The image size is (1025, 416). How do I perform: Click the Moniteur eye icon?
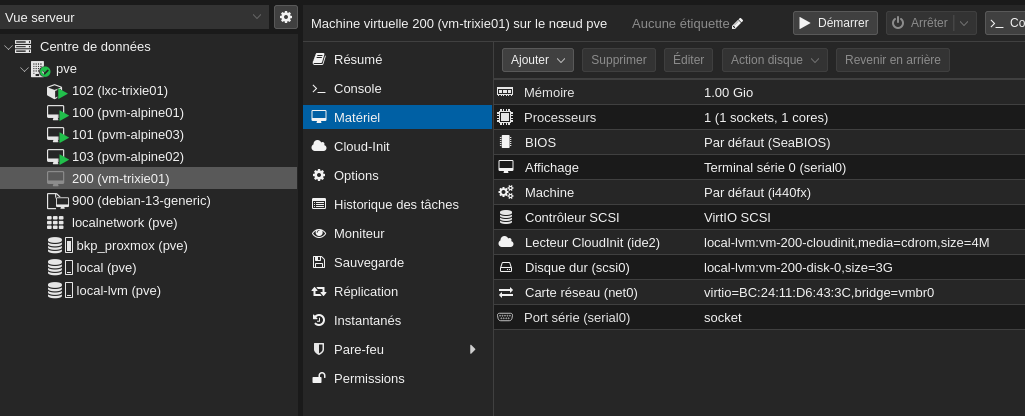(x=319, y=233)
